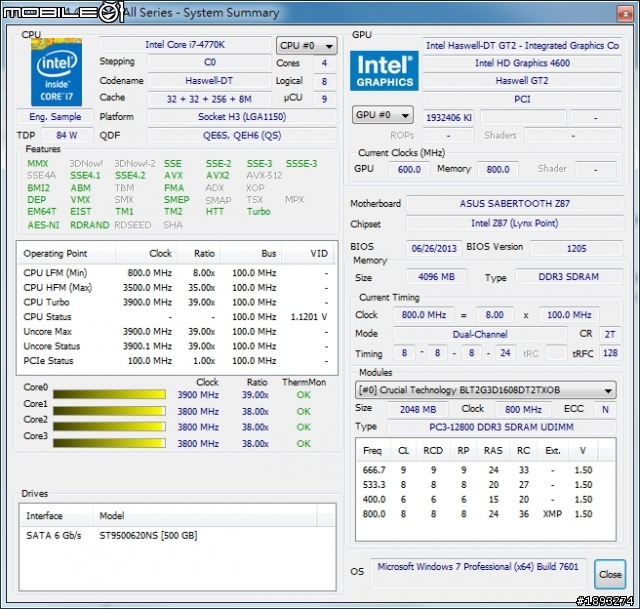The height and width of the screenshot is (609, 640).
Task: Click the Interface column header in Drives
Action: point(56,516)
